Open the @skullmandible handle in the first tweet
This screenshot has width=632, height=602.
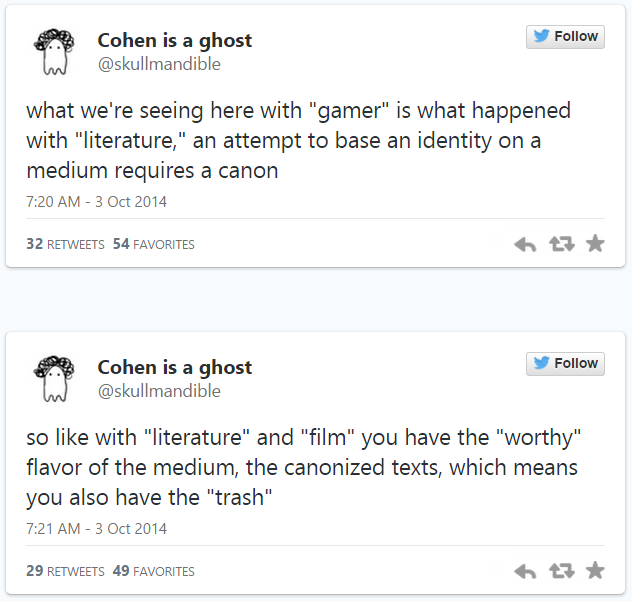point(158,64)
